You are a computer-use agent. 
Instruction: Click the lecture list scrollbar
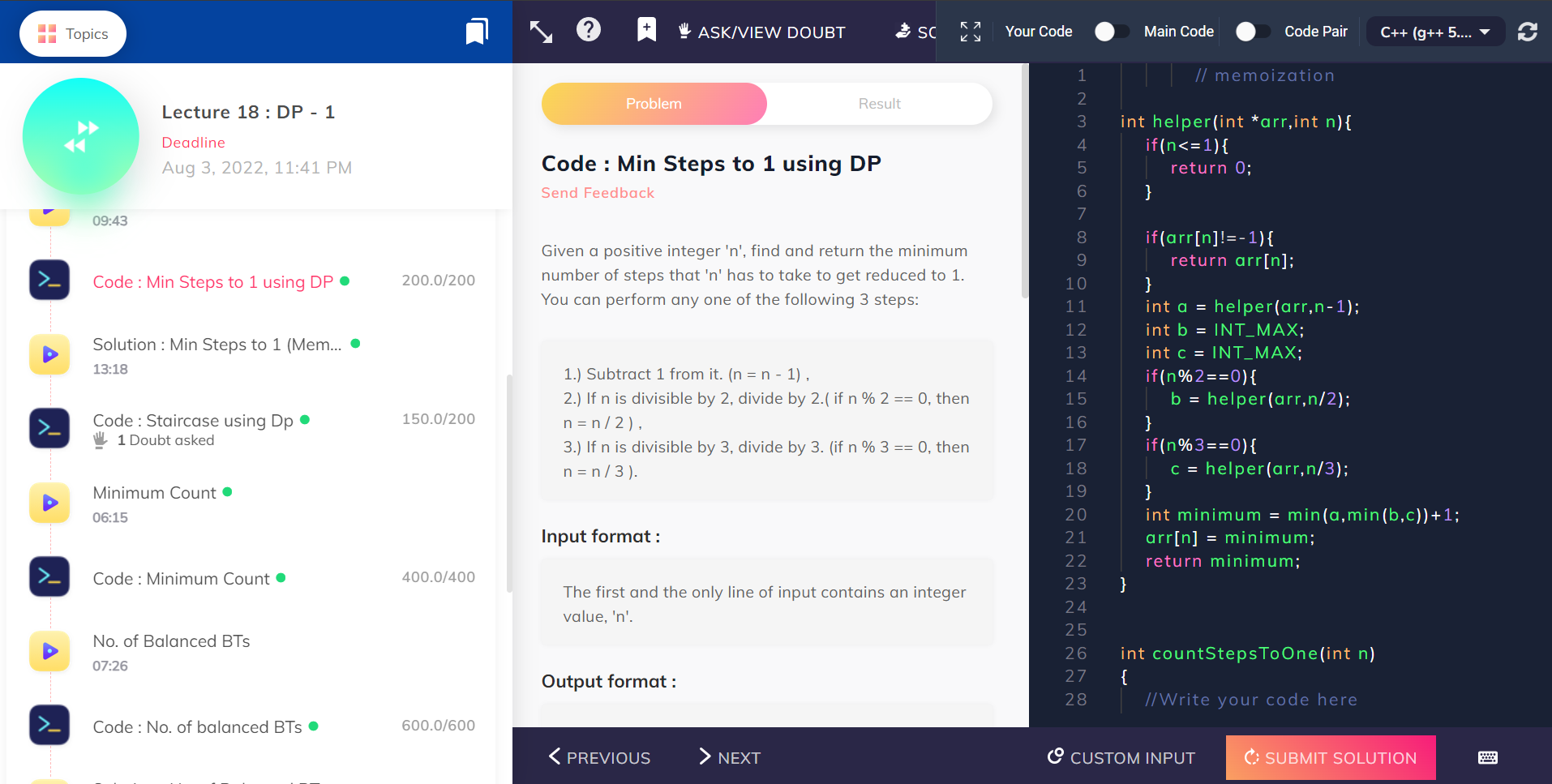coord(508,483)
